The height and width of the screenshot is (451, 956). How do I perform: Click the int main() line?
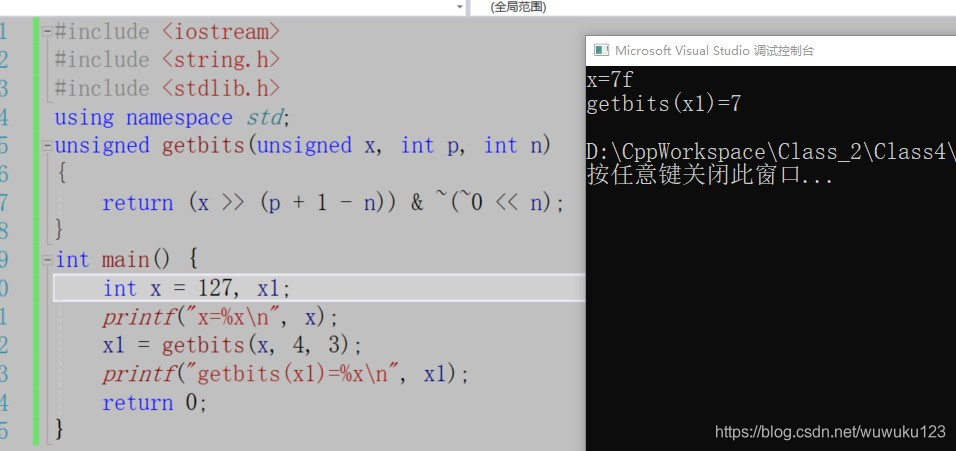(x=127, y=260)
